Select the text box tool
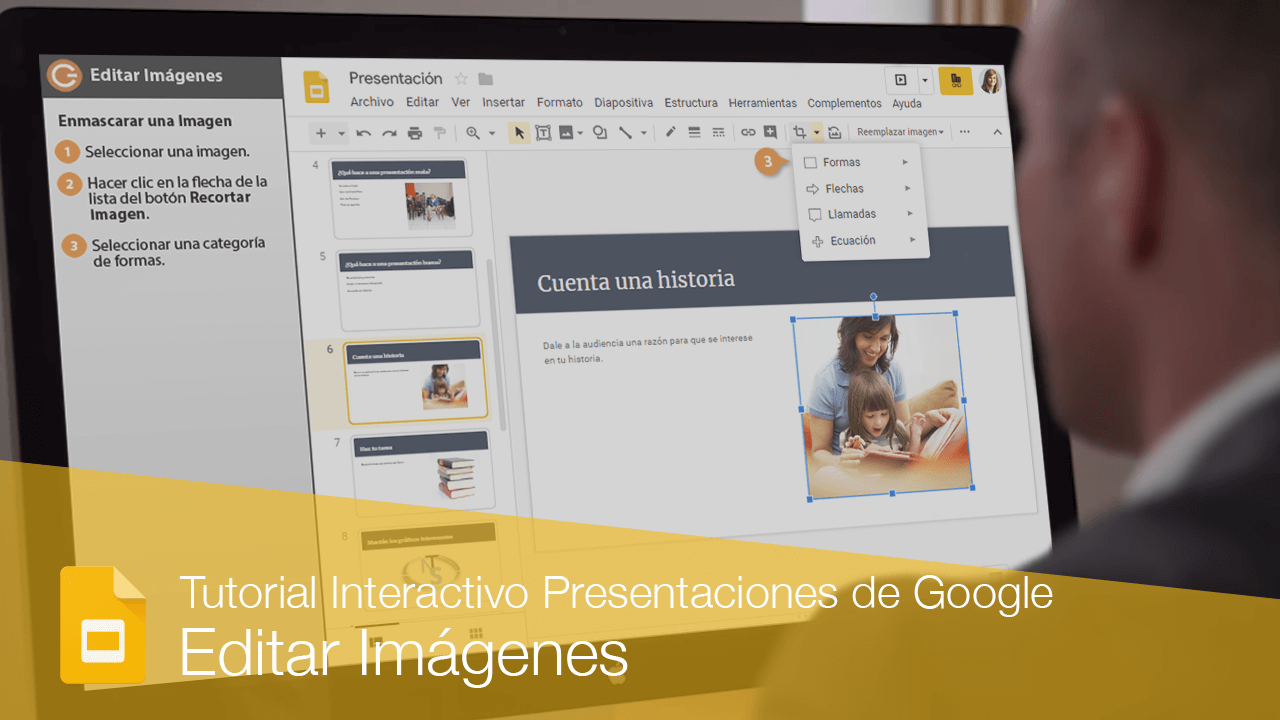The width and height of the screenshot is (1280, 720). click(543, 132)
